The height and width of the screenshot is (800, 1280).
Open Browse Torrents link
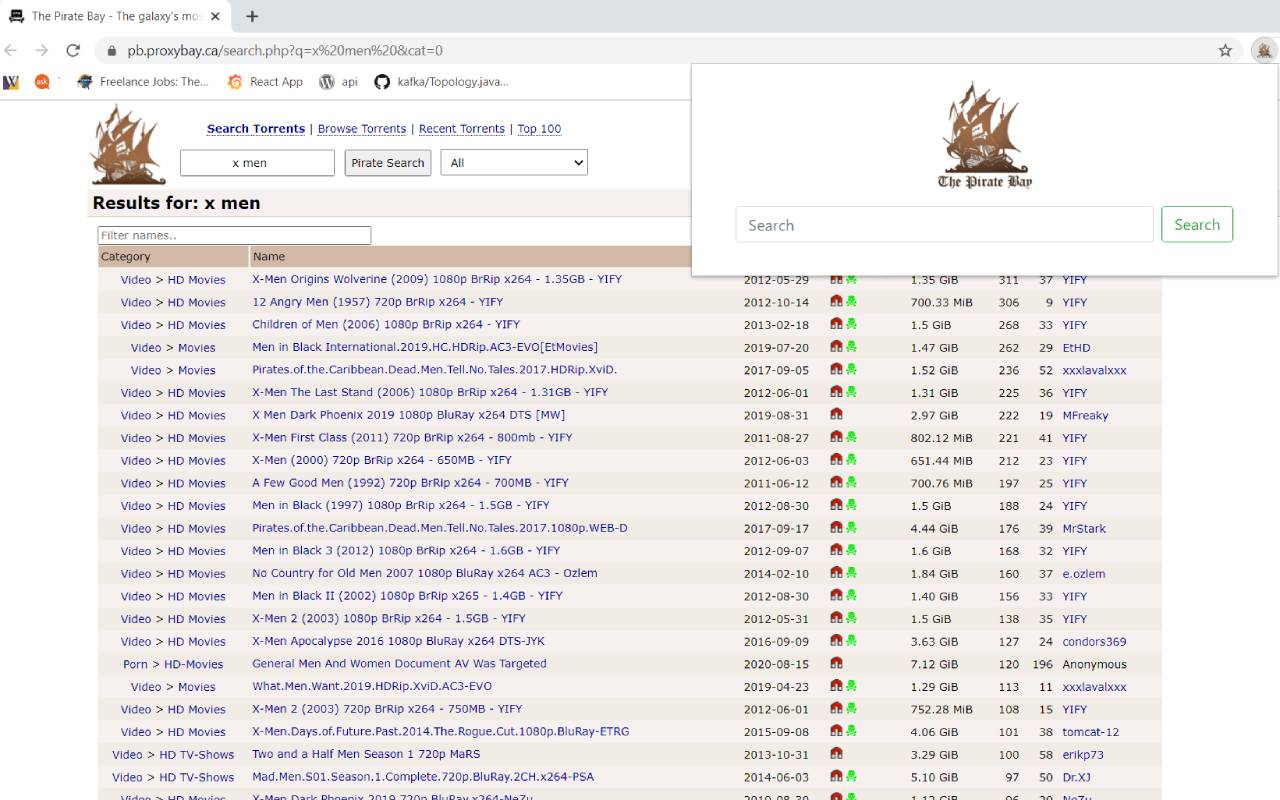362,129
